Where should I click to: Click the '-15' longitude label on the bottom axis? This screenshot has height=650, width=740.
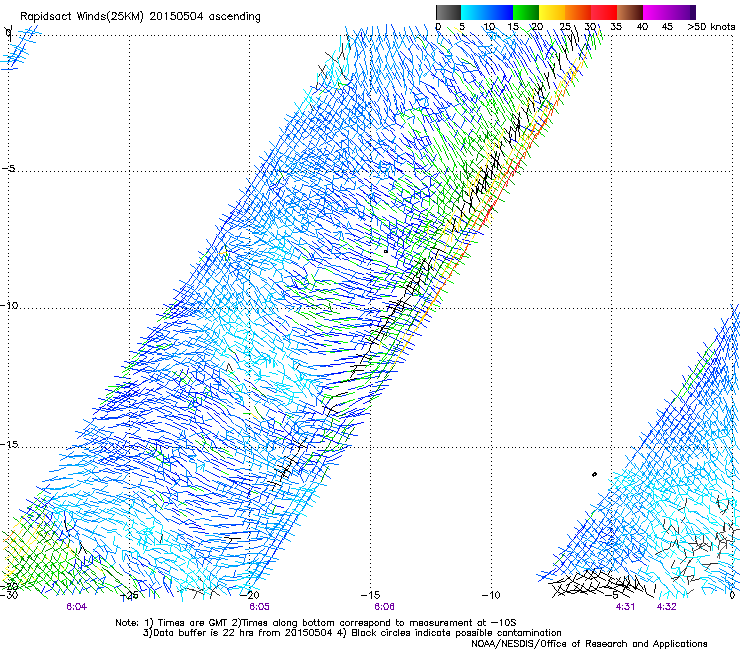(370, 595)
